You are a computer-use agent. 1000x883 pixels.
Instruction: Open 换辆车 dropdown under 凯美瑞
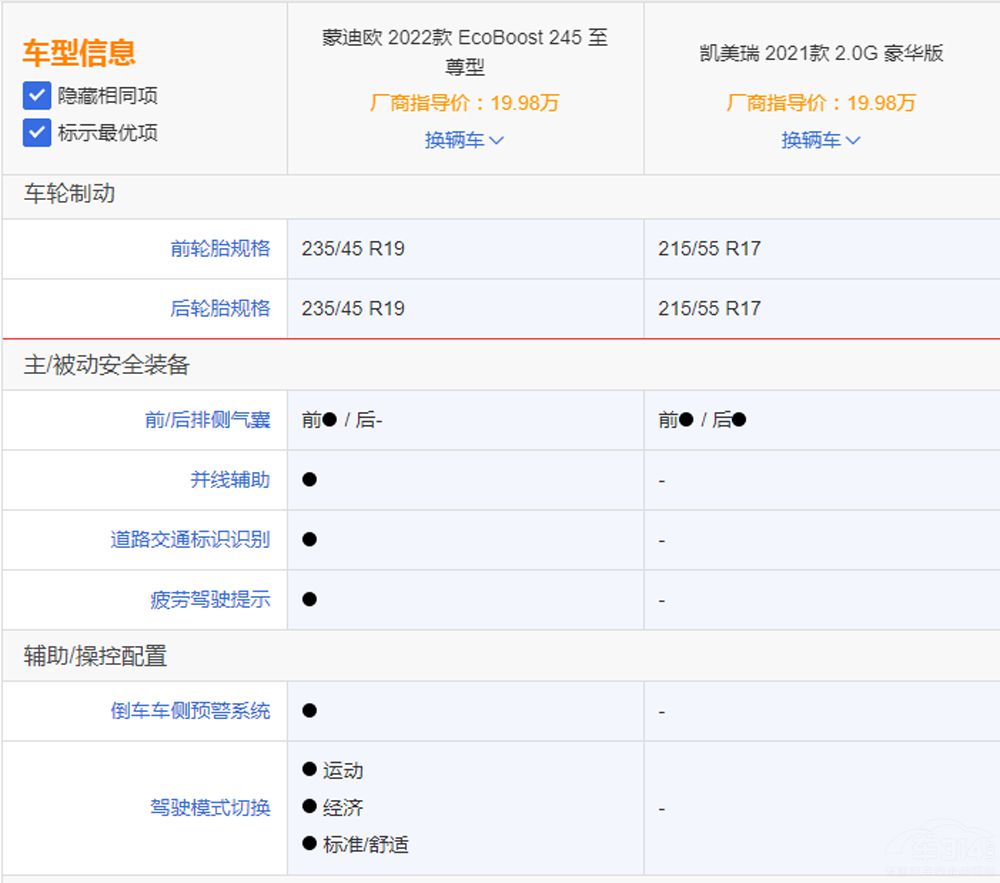click(x=820, y=140)
